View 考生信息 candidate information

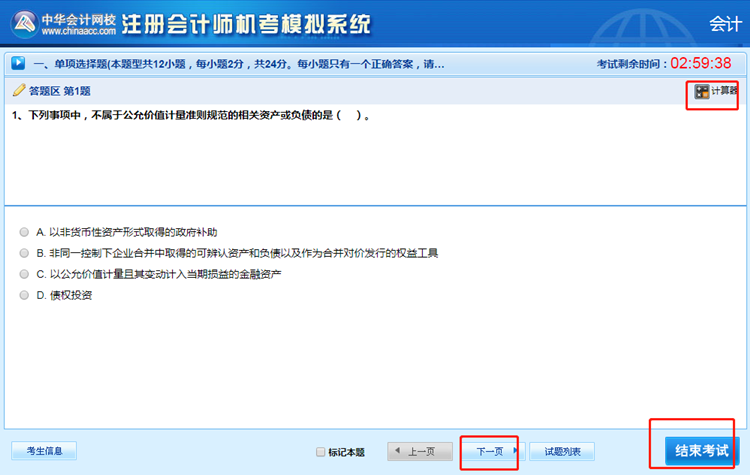pyautogui.click(x=44, y=451)
